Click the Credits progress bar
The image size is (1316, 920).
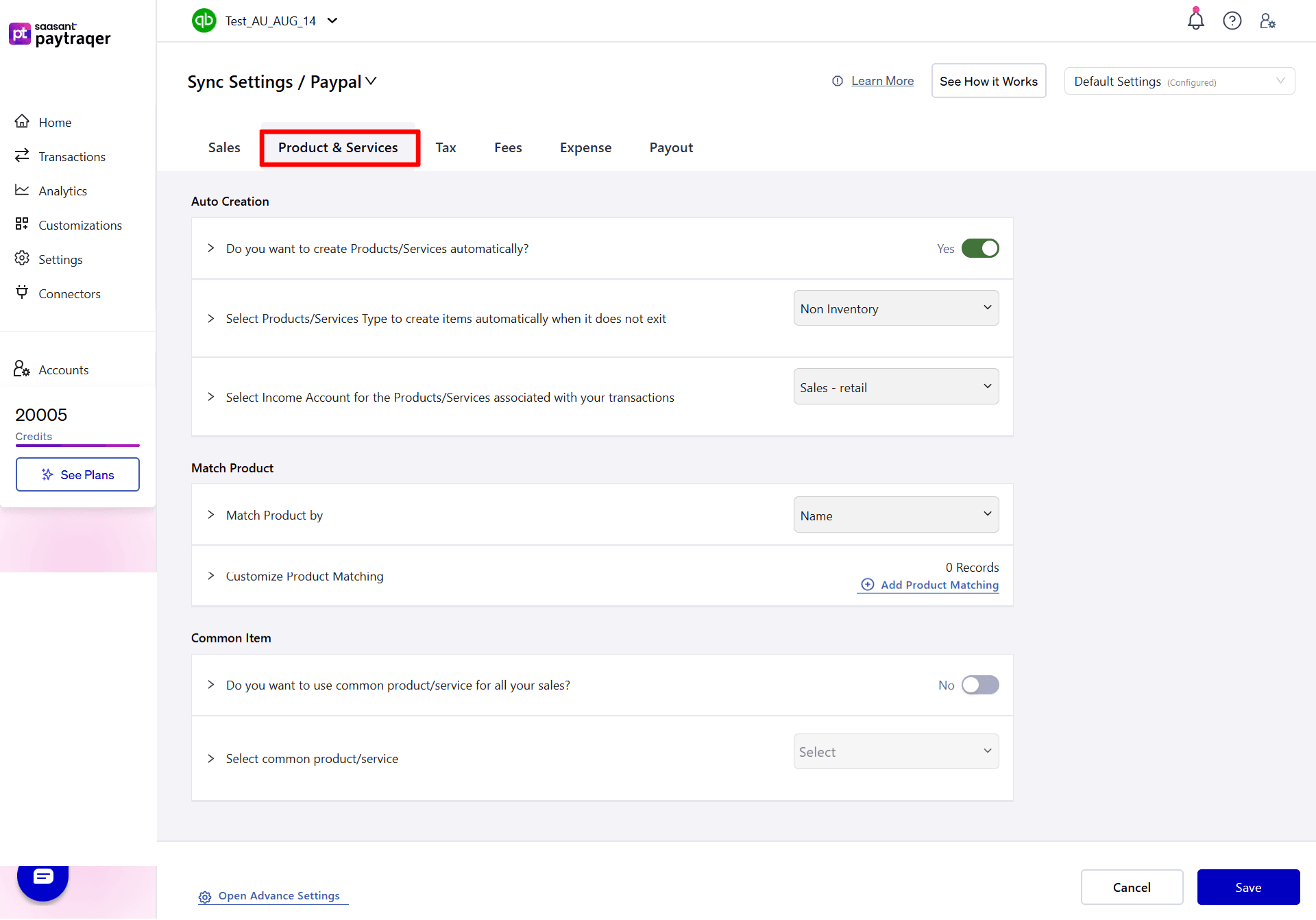[x=77, y=445]
